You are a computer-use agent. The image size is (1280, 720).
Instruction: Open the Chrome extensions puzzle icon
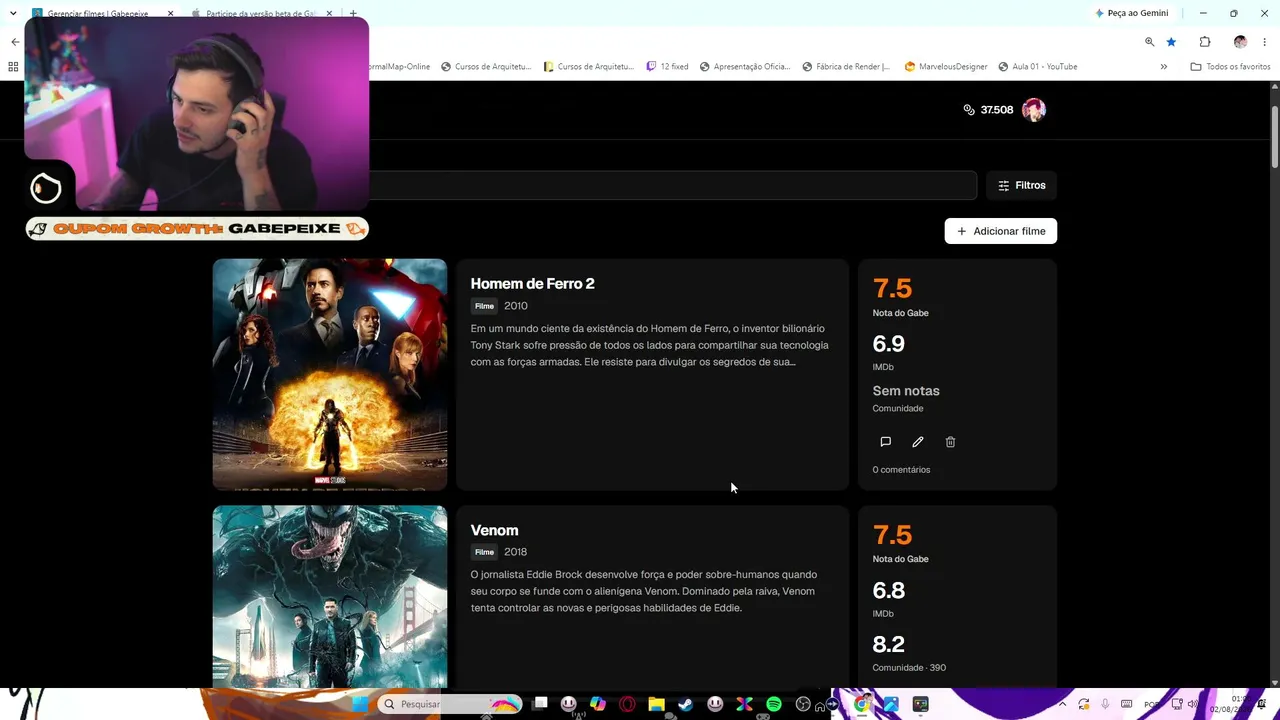point(1205,42)
